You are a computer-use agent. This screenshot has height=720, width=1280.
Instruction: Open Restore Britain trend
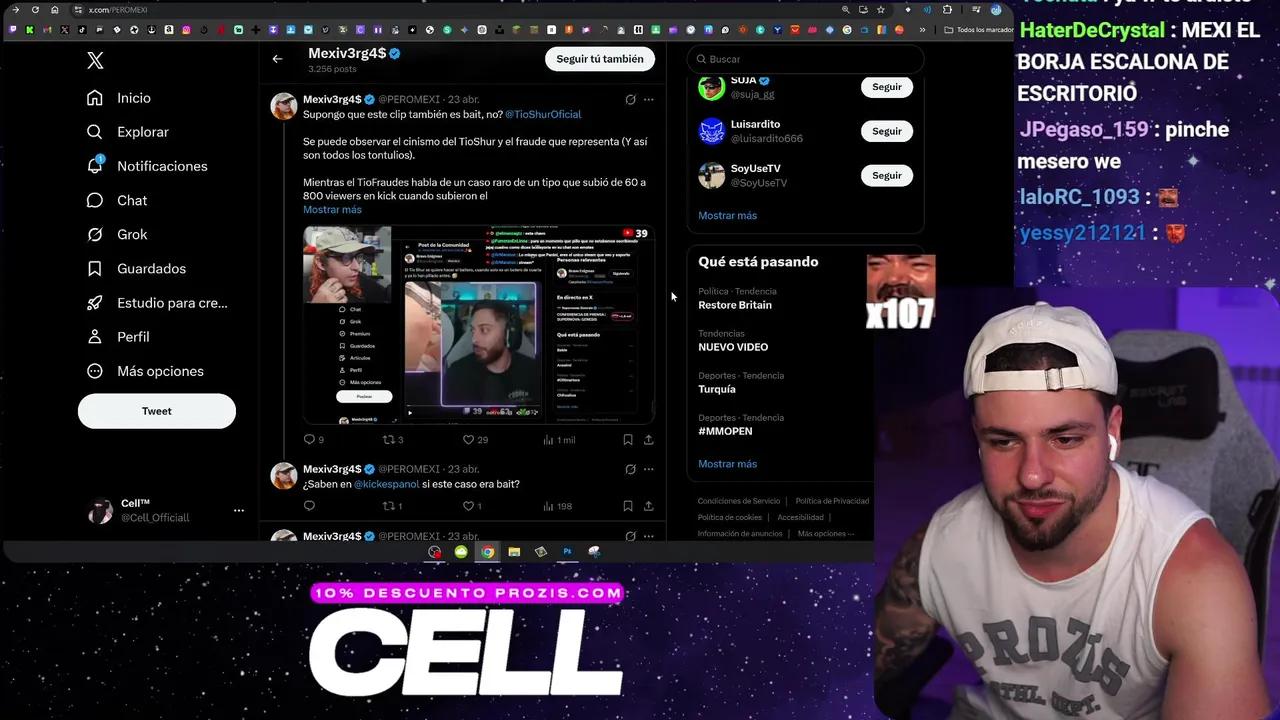click(x=735, y=305)
